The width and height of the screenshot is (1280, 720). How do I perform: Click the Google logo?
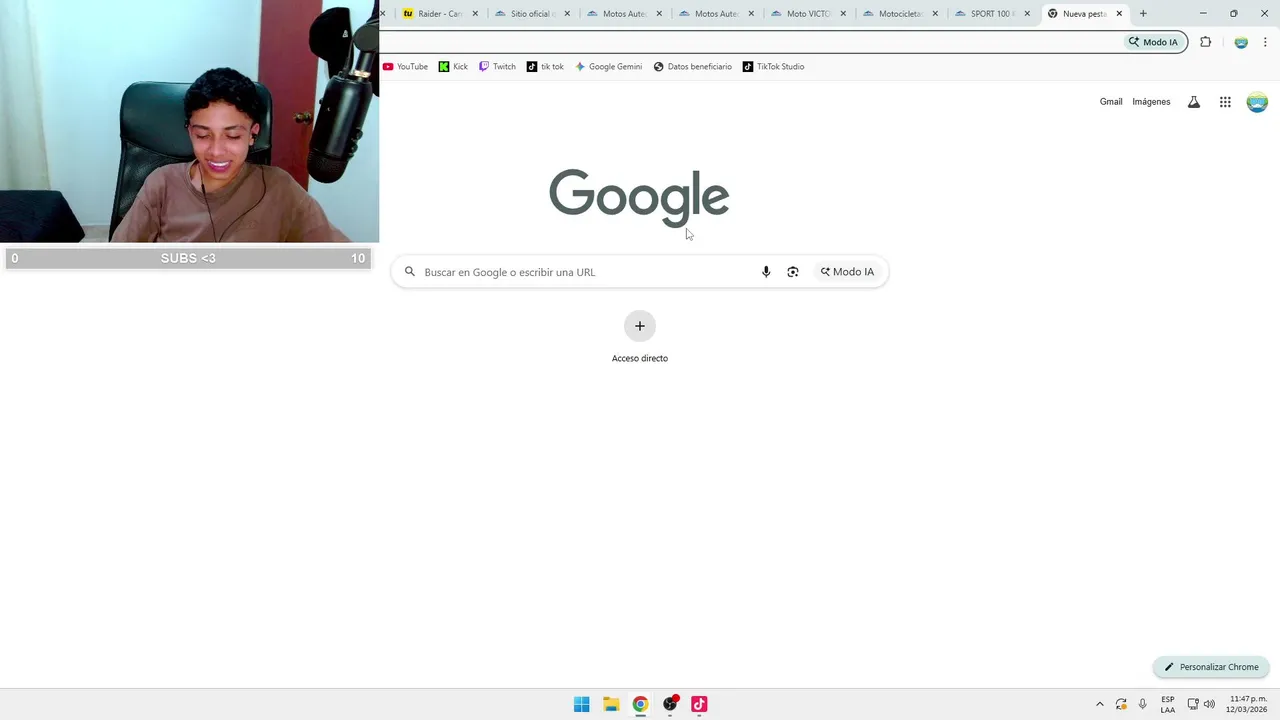[x=639, y=197]
